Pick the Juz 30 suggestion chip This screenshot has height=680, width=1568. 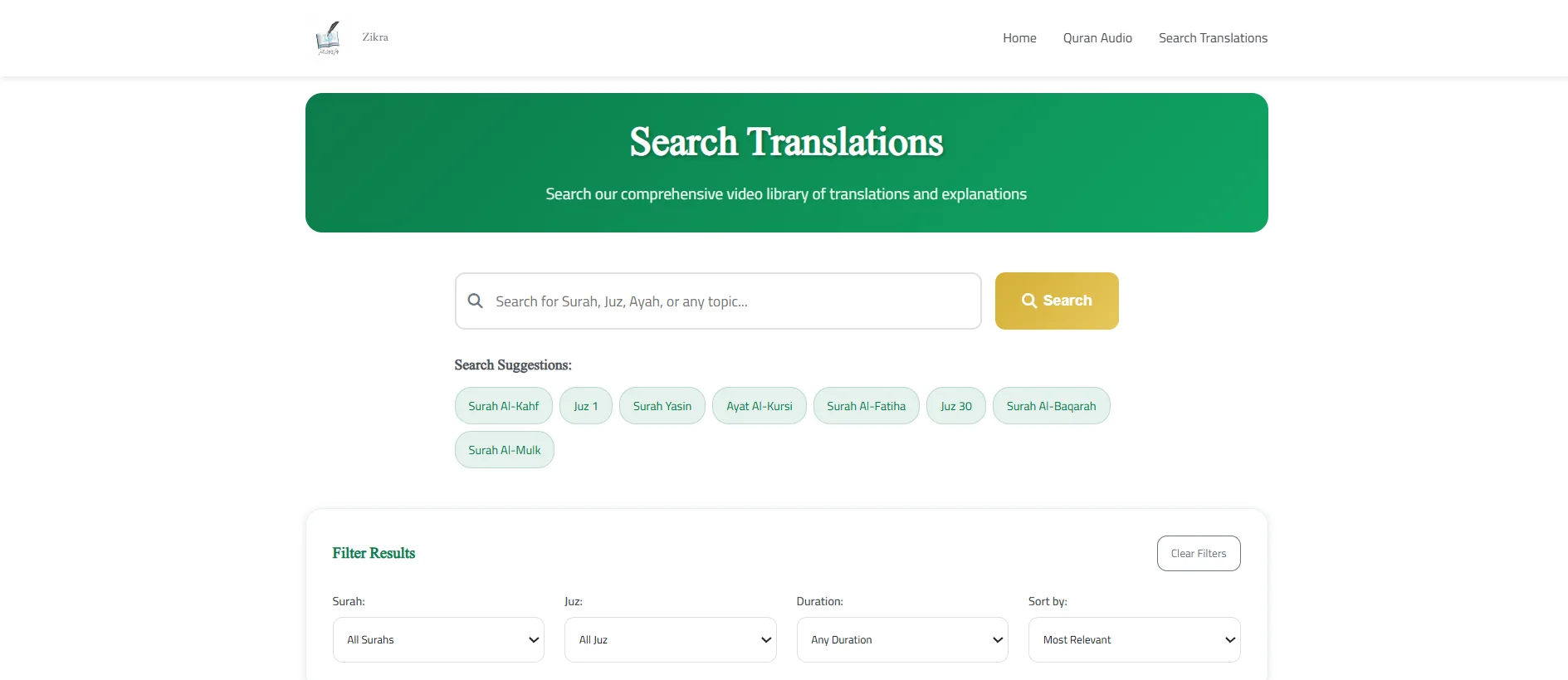point(956,406)
